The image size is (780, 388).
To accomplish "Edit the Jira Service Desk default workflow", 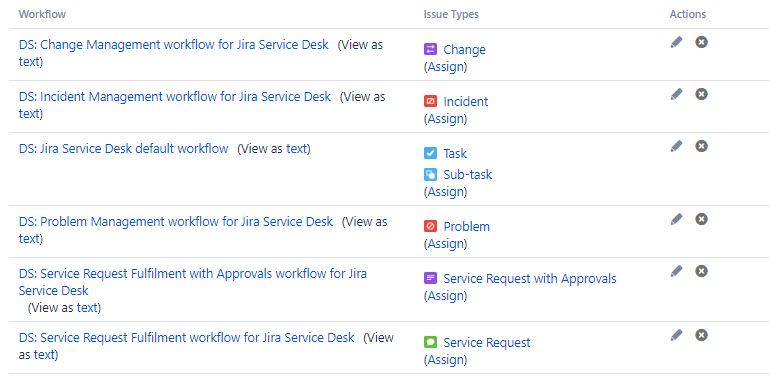I will [676, 146].
